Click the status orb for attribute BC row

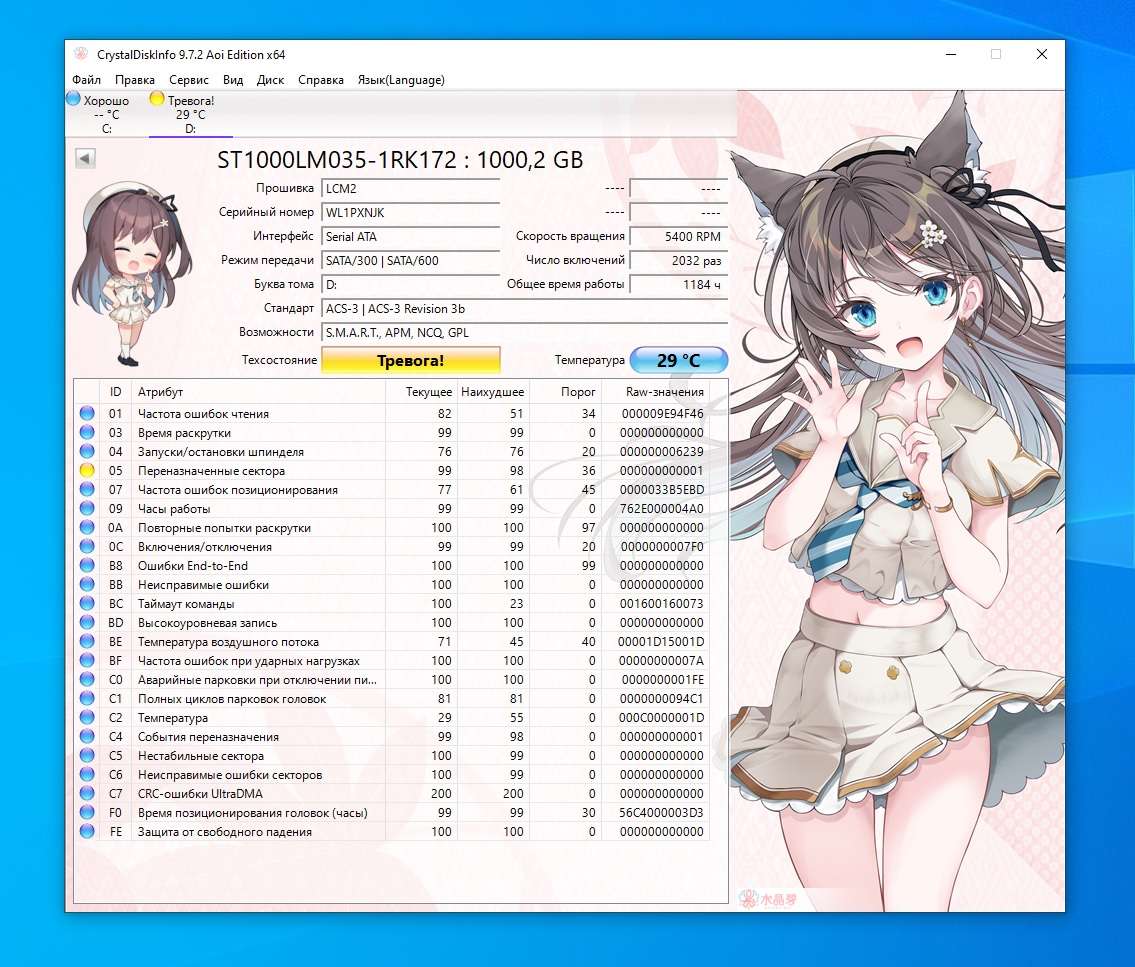tap(87, 604)
